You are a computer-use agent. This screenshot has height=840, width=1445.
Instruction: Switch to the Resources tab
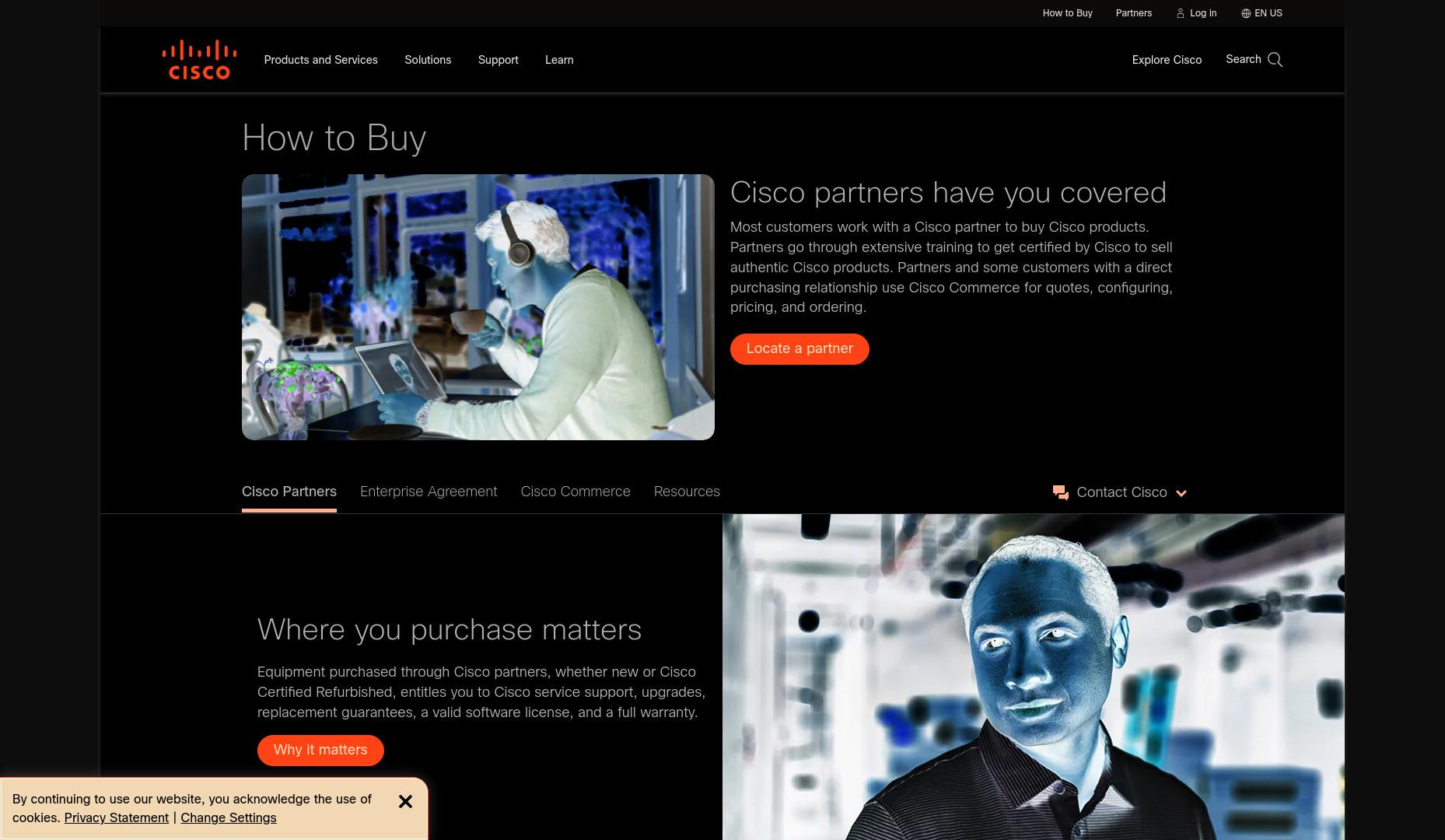tap(687, 492)
